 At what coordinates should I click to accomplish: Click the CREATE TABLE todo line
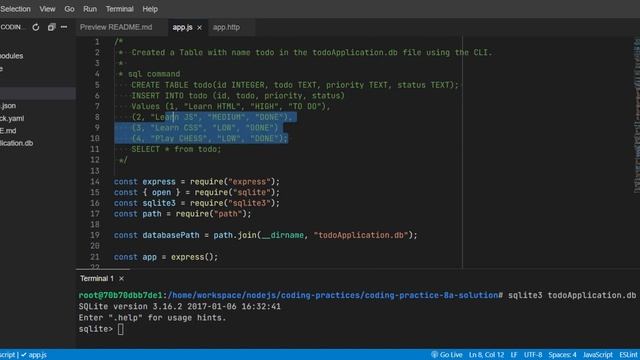[x=295, y=85]
